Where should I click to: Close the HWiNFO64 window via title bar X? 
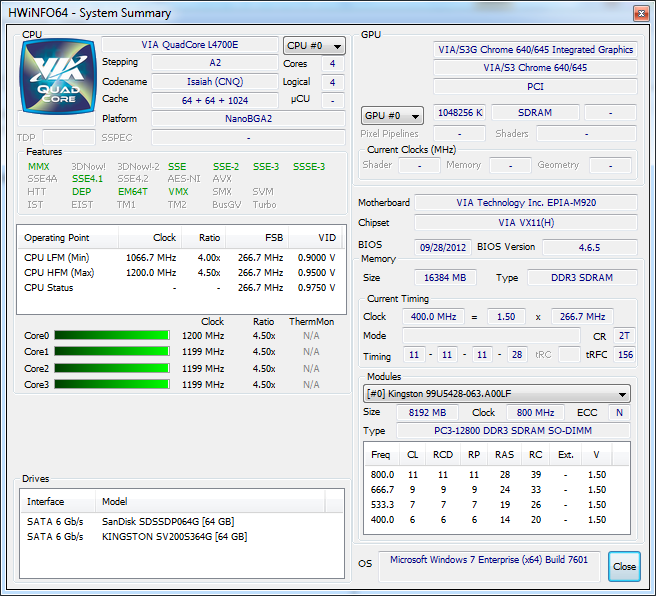pos(641,13)
